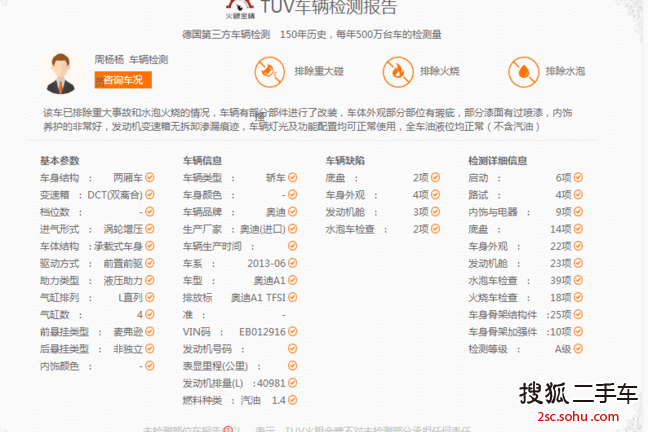Click the 检测详细信息 section heading
Image resolution: width=648 pixels, height=432 pixels.
tap(498, 161)
